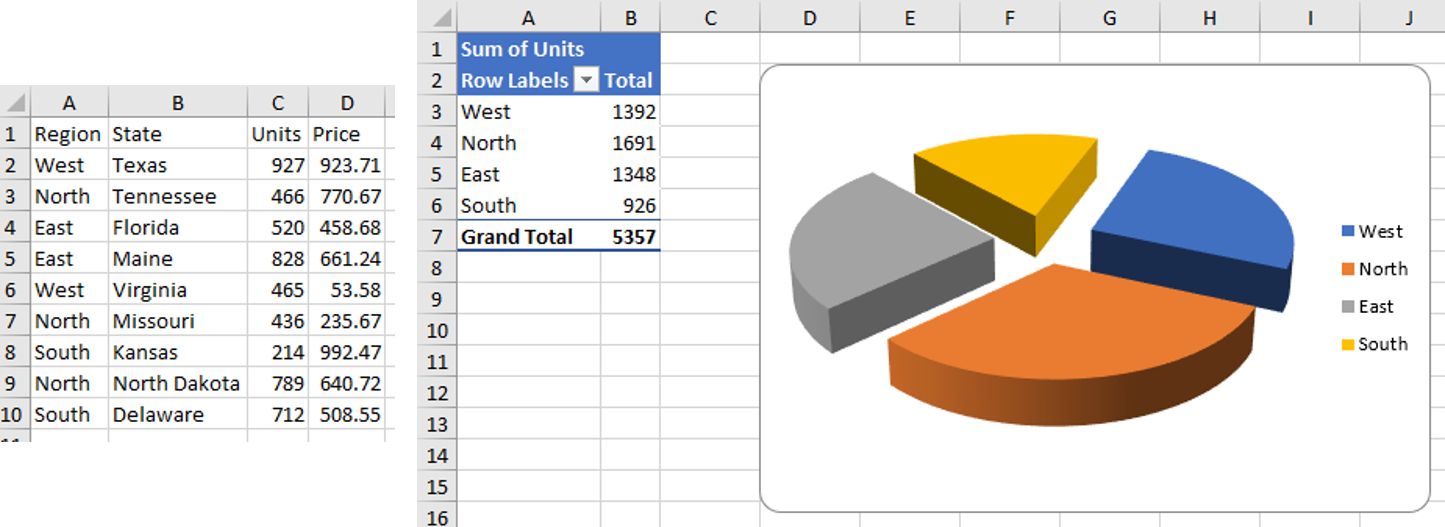The image size is (1445, 527).
Task: Select column J header in pivot sheet
Action: point(1408,18)
